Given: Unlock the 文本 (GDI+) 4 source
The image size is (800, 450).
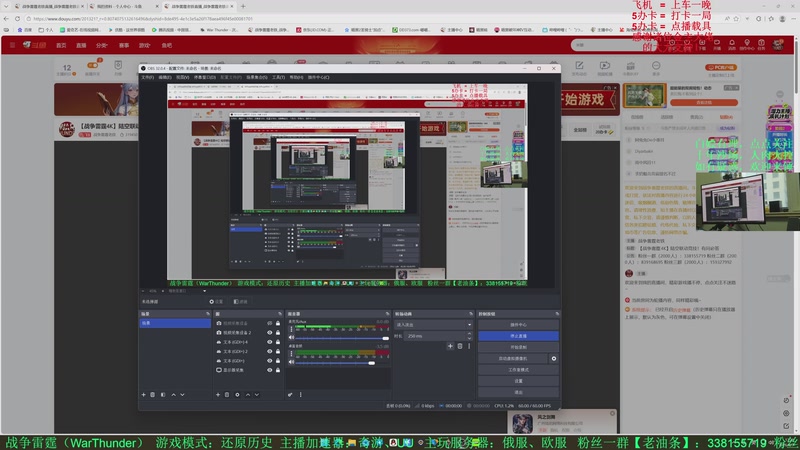Looking at the screenshot, I should 278,342.
